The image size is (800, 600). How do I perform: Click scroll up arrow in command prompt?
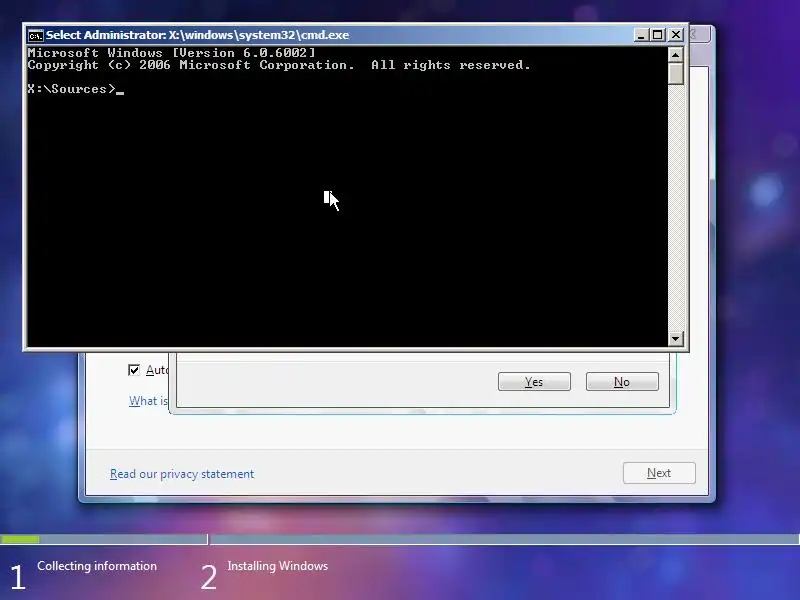click(x=676, y=55)
